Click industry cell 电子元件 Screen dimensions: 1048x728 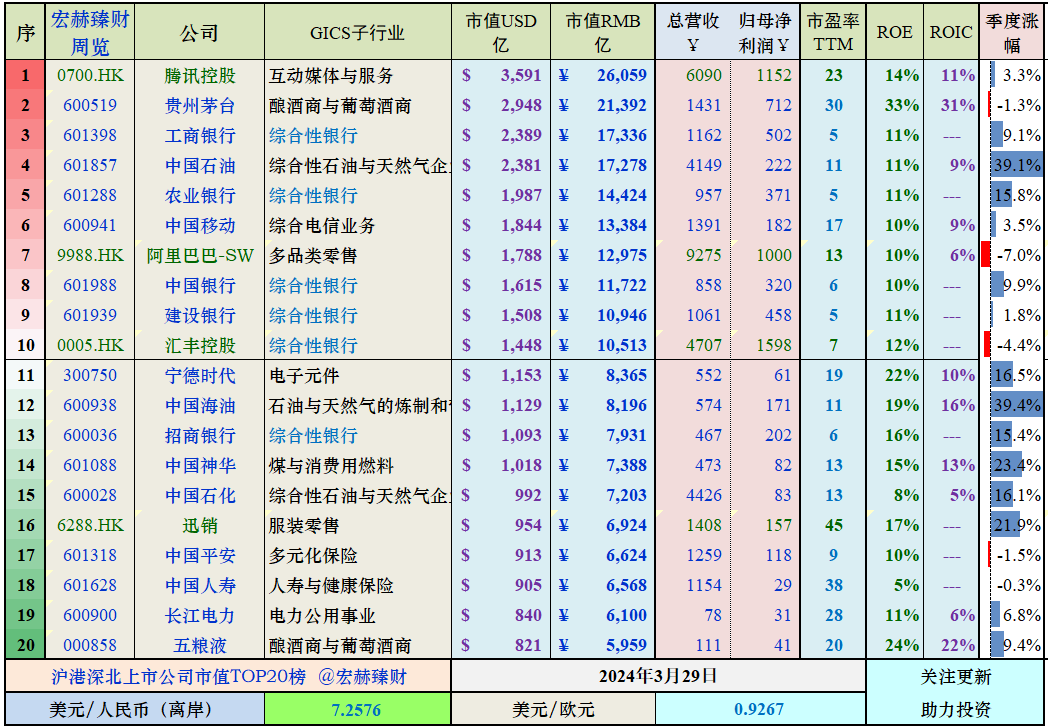[x=358, y=376]
